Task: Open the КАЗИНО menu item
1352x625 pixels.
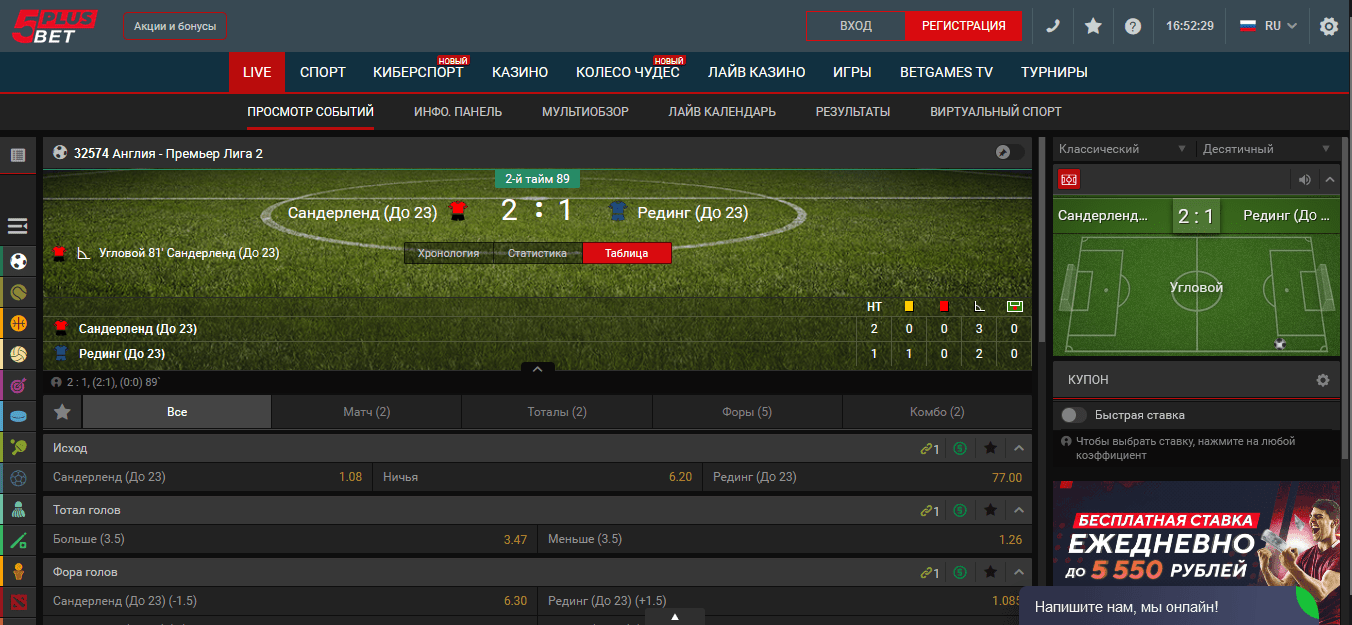Action: point(520,72)
